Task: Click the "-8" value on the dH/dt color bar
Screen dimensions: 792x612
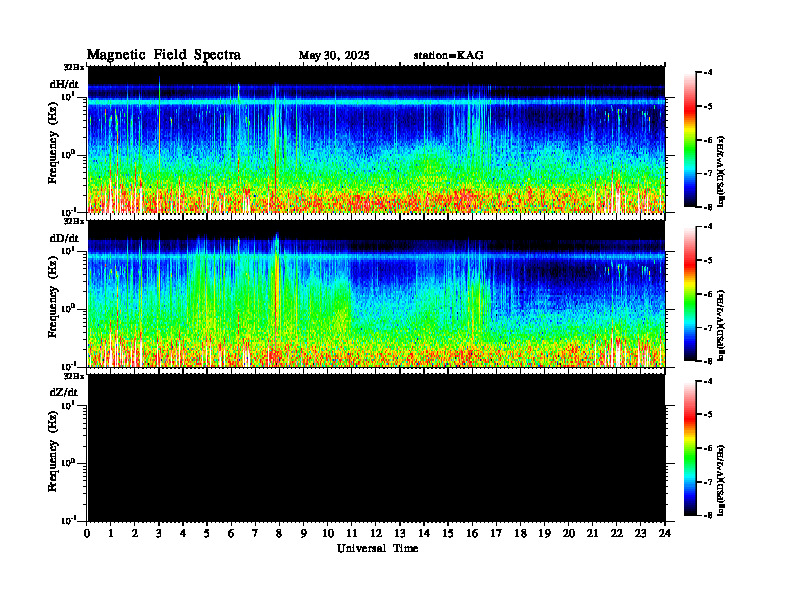Action: tap(708, 207)
